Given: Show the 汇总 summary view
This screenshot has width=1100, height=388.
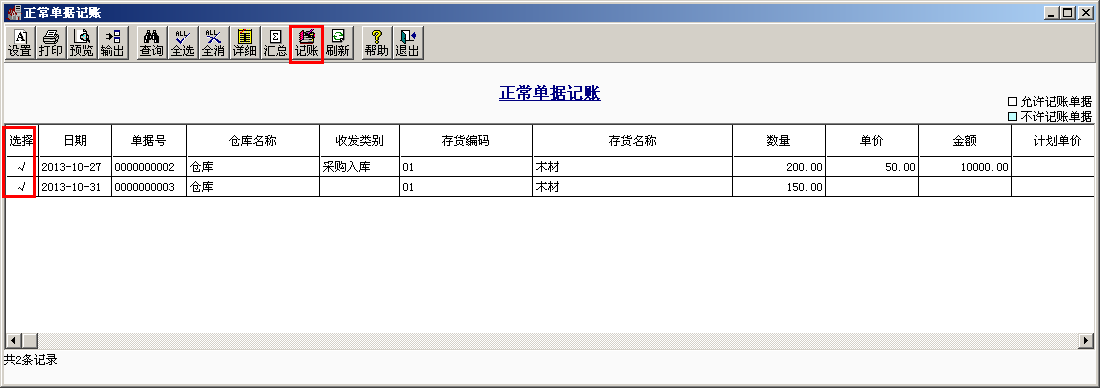Looking at the screenshot, I should pos(275,44).
